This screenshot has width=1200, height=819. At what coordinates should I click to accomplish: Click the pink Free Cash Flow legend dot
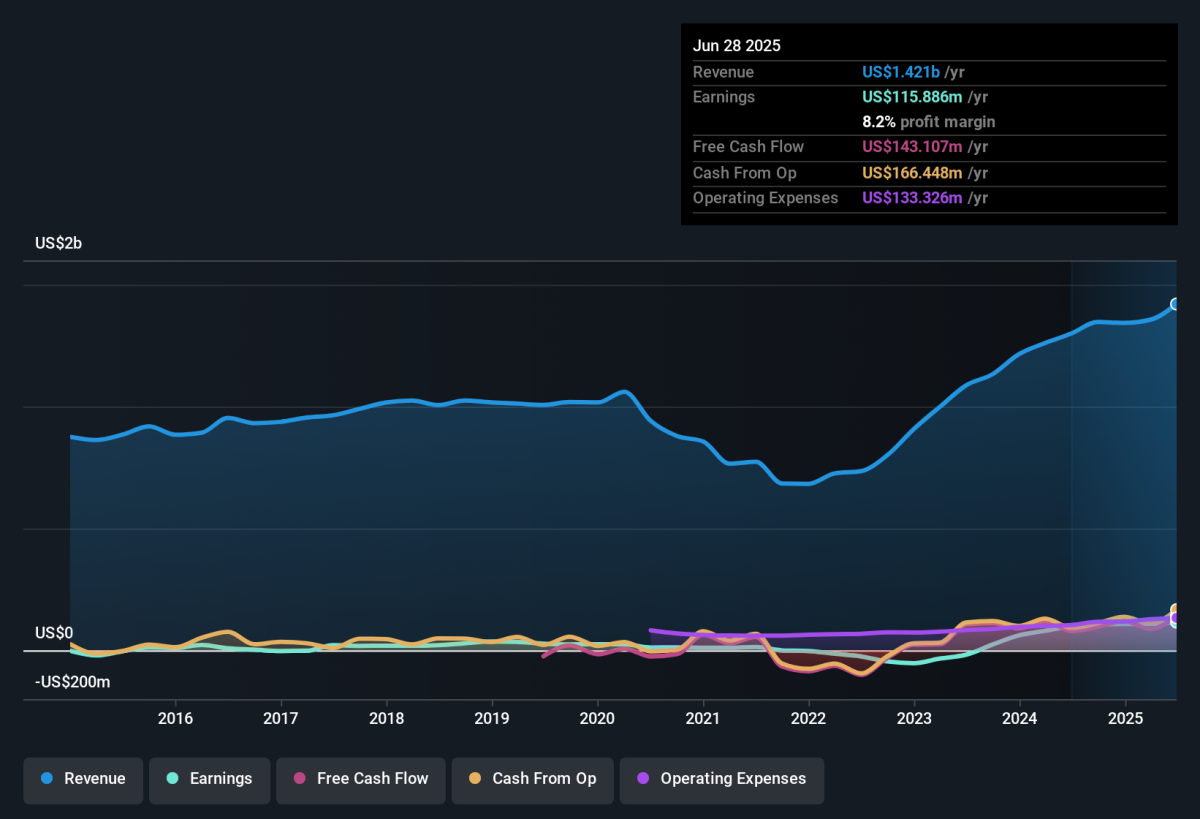click(300, 779)
